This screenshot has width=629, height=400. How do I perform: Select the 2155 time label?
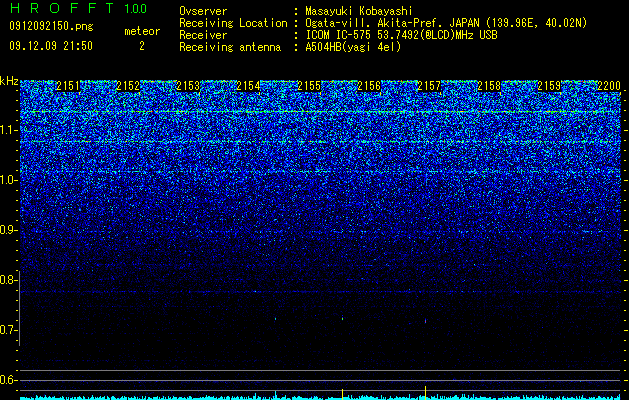[x=309, y=86]
